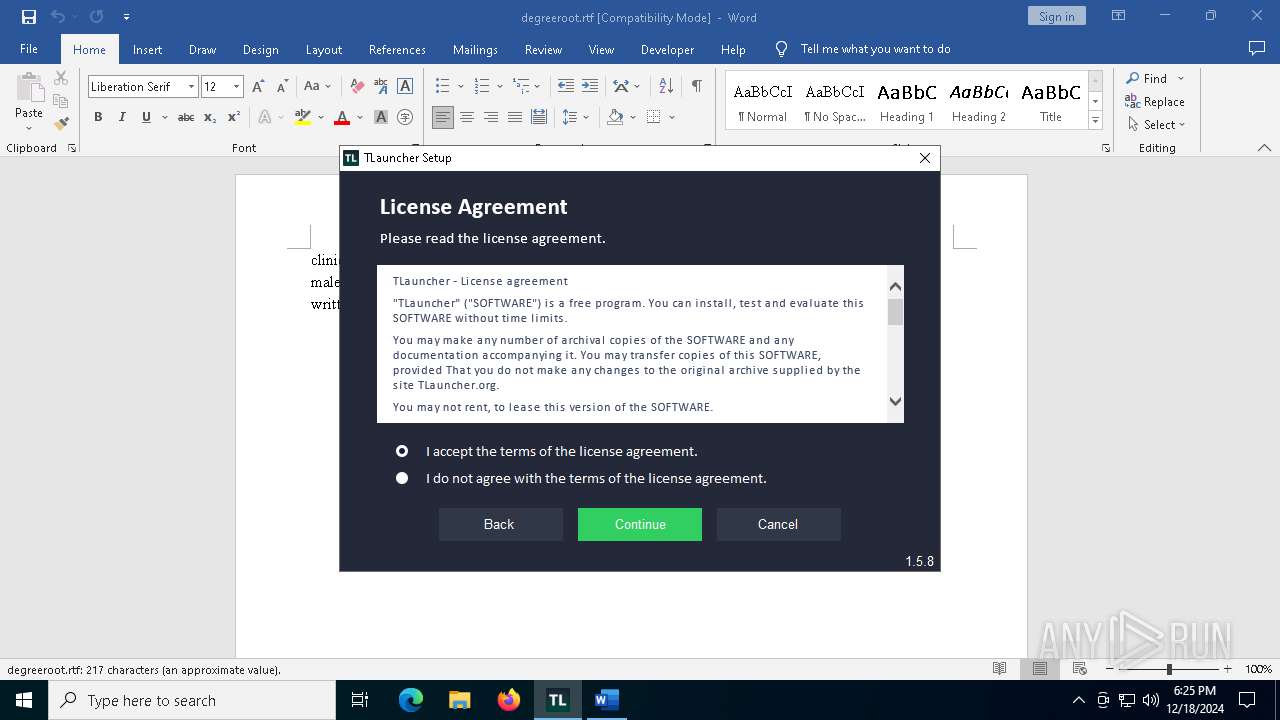Switch to the References ribbon tab
The image size is (1280, 720).
pyautogui.click(x=397, y=49)
